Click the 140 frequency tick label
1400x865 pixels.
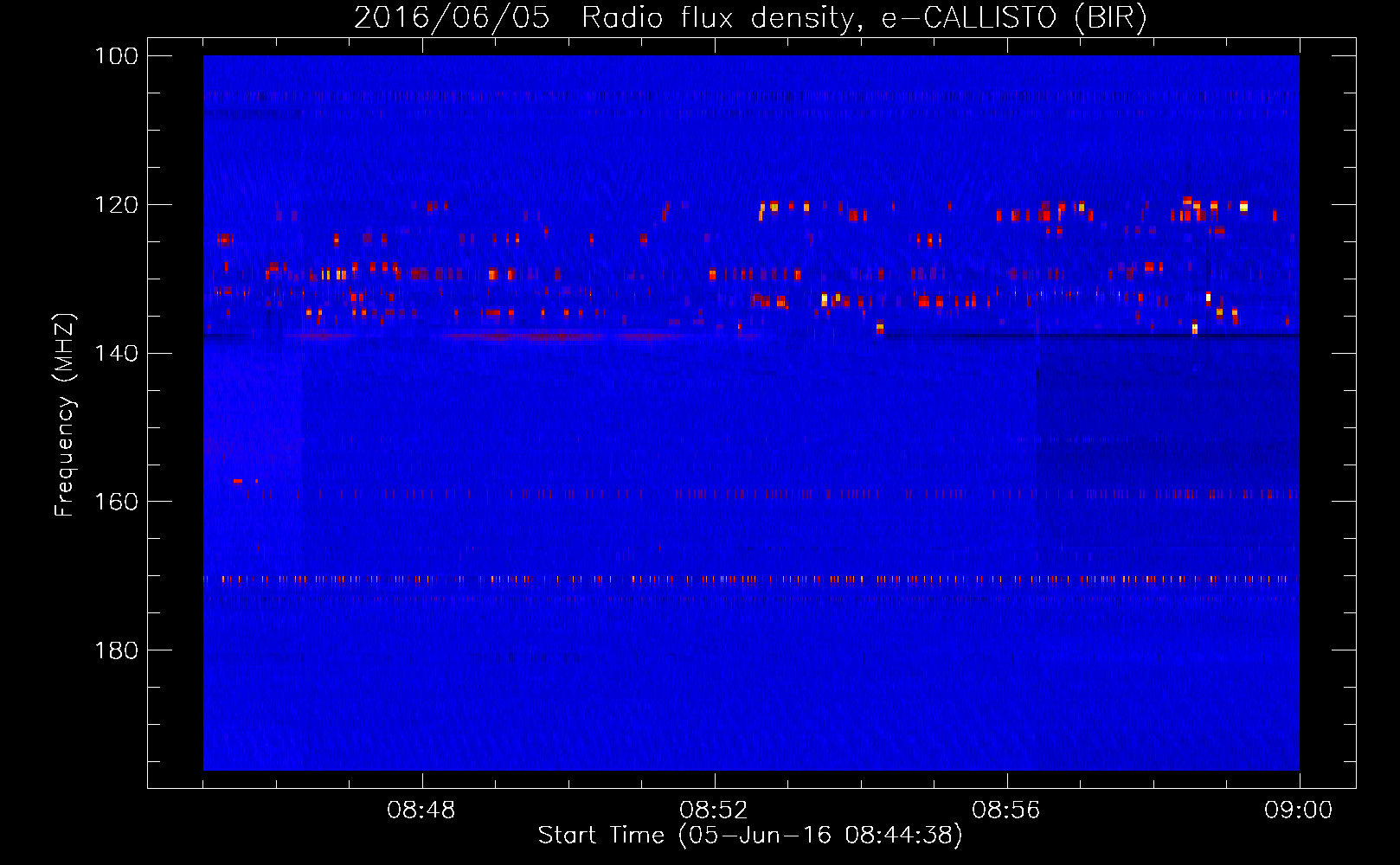[x=116, y=353]
